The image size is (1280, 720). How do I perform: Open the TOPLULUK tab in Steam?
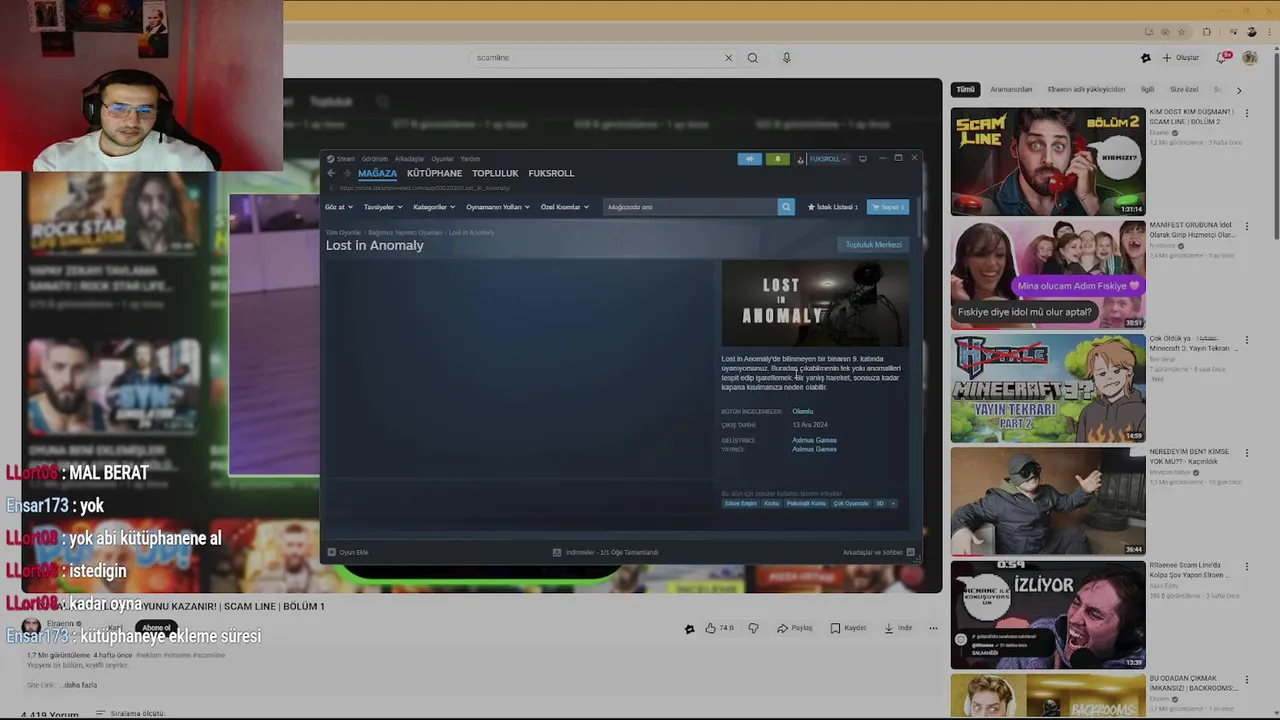[x=495, y=173]
